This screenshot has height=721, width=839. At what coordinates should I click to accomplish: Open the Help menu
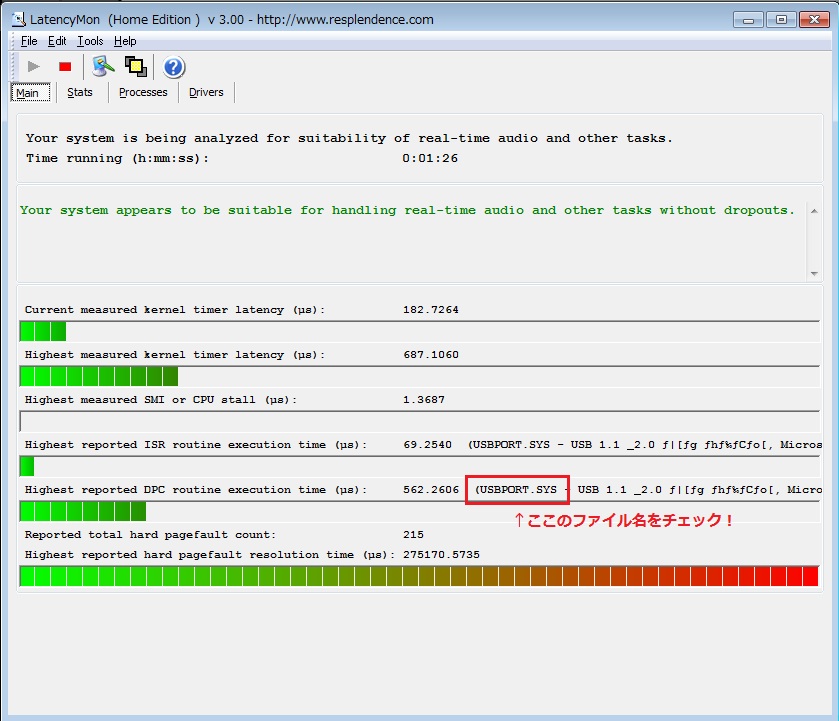coord(125,41)
